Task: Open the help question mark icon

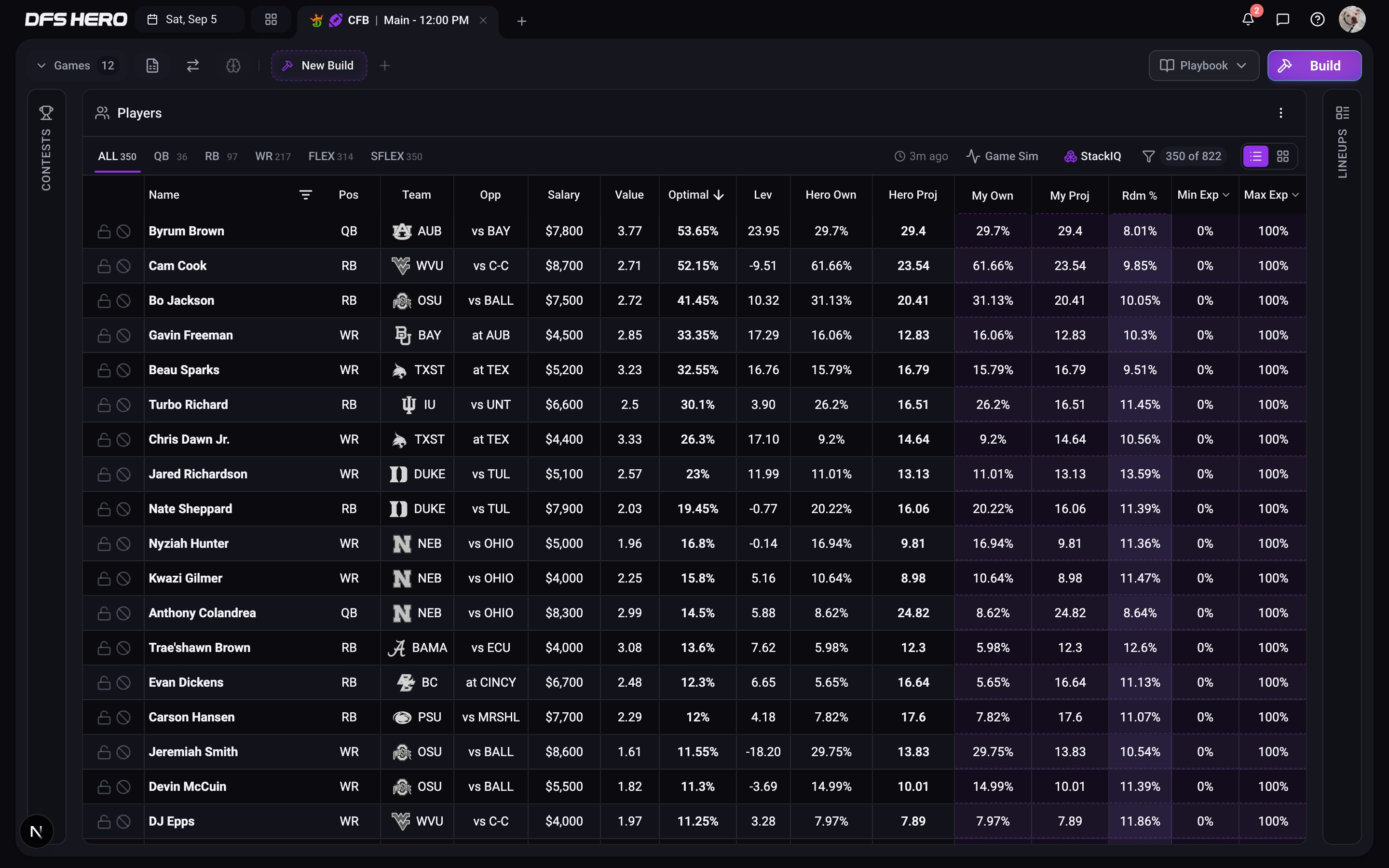Action: pyautogui.click(x=1317, y=19)
